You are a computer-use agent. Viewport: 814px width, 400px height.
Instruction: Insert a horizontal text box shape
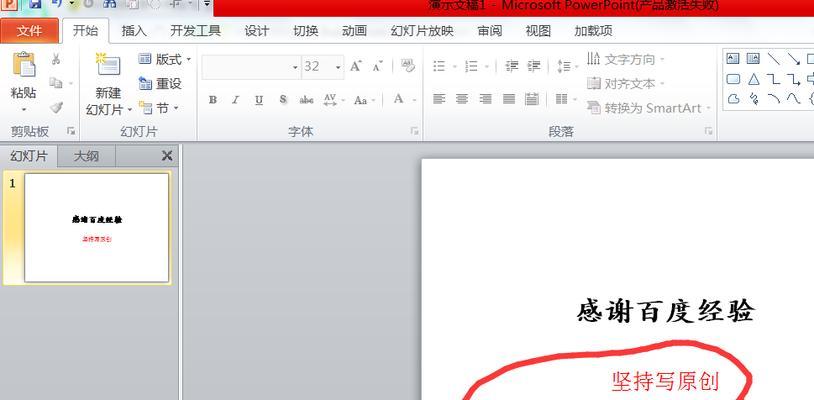[732, 59]
